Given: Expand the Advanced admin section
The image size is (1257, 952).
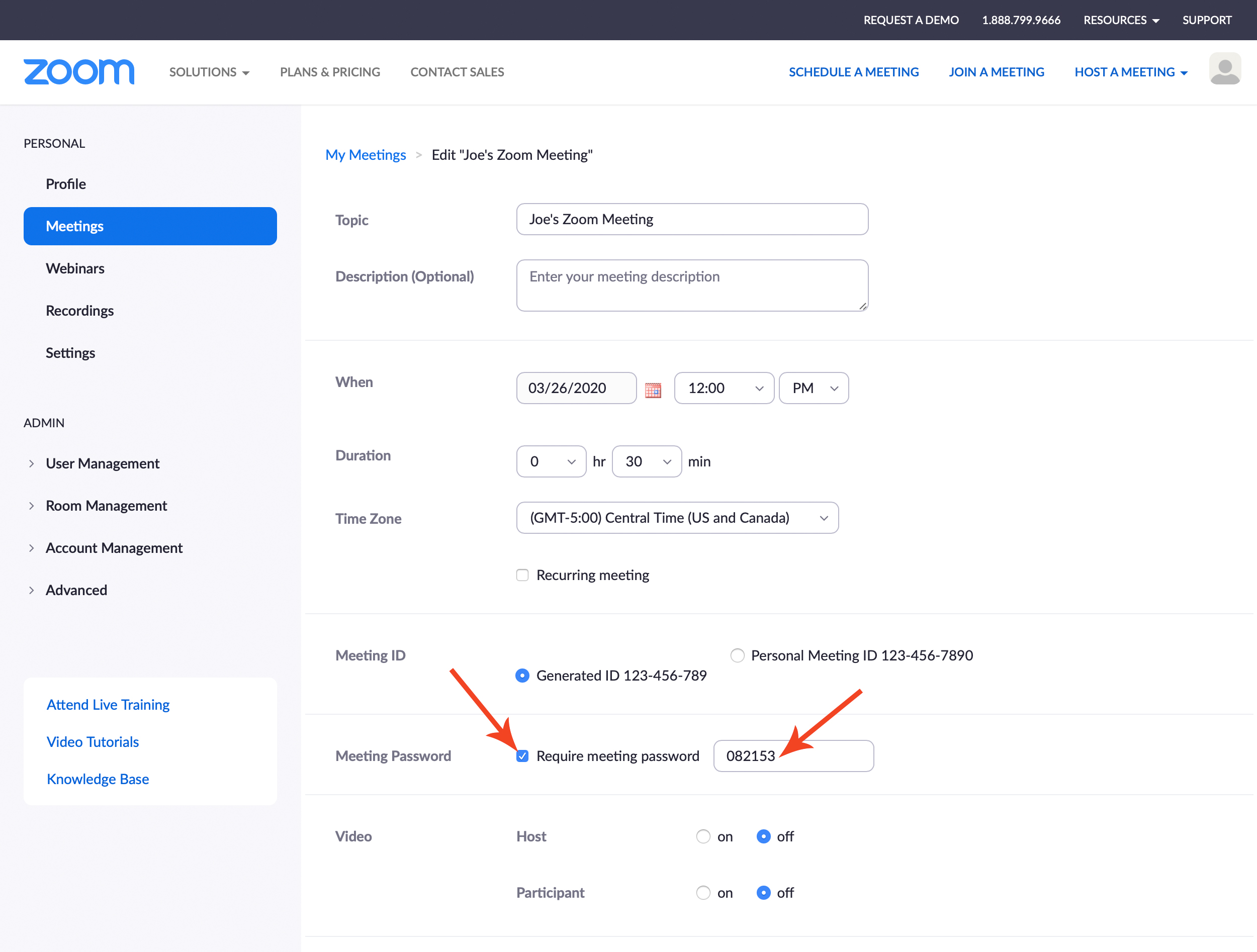Looking at the screenshot, I should (76, 590).
